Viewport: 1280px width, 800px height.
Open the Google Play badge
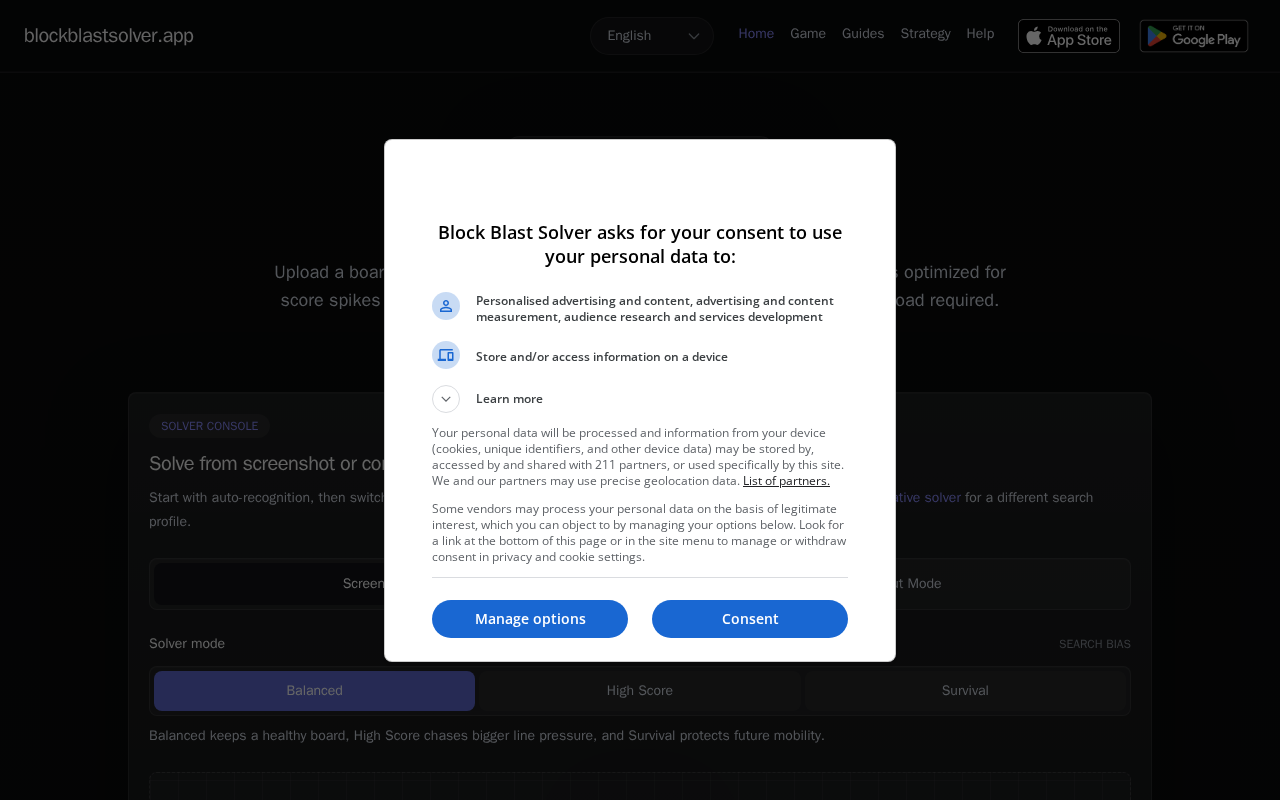click(1193, 36)
